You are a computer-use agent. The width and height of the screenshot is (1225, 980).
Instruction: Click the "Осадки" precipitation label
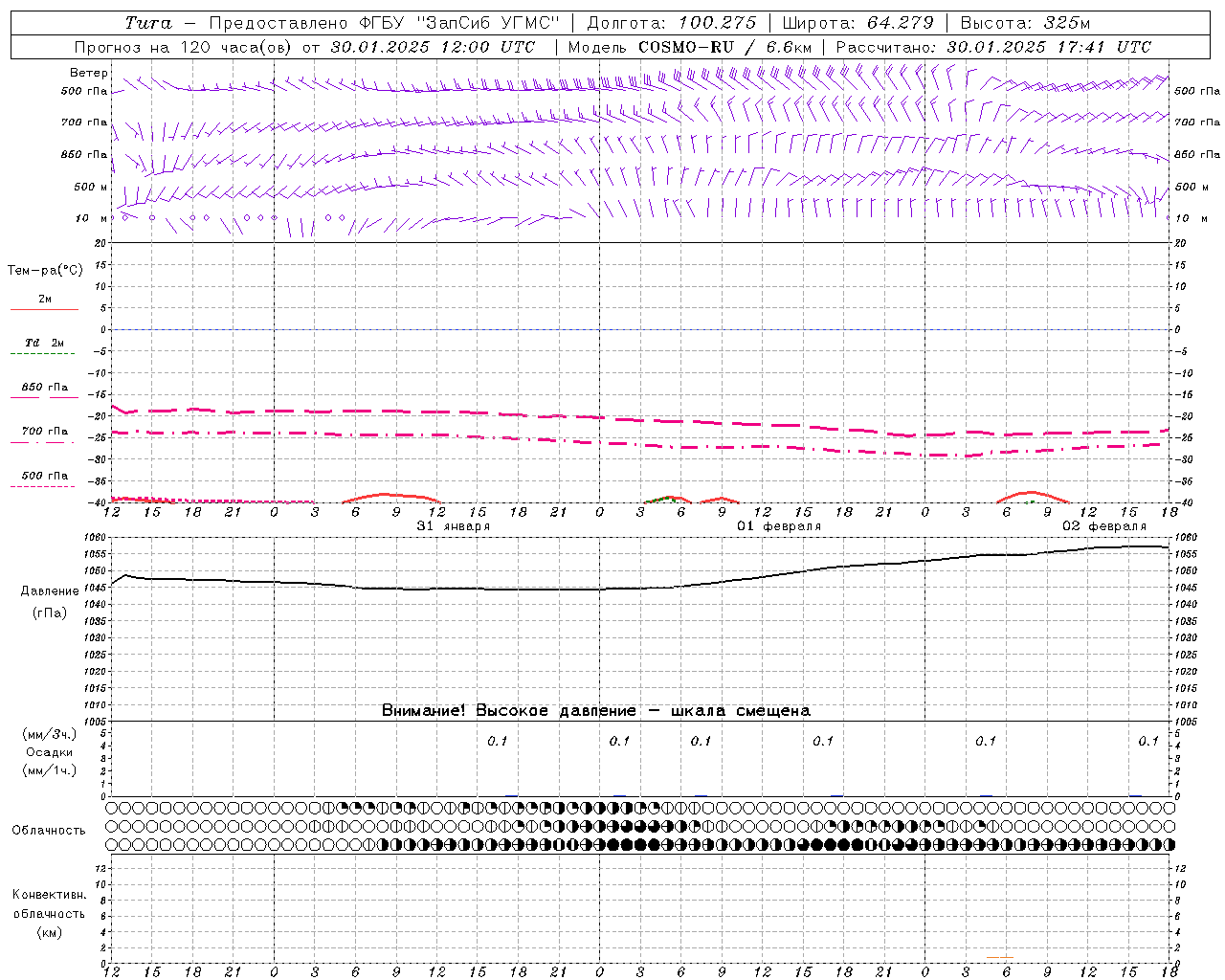(x=49, y=752)
